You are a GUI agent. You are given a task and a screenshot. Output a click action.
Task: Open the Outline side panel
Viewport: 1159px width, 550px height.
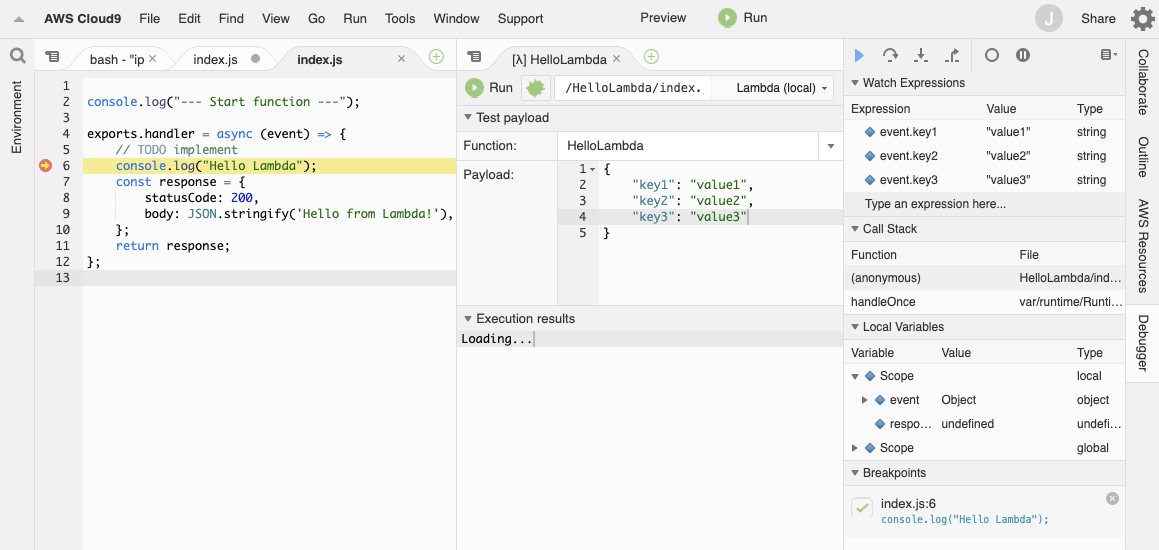[x=1143, y=157]
